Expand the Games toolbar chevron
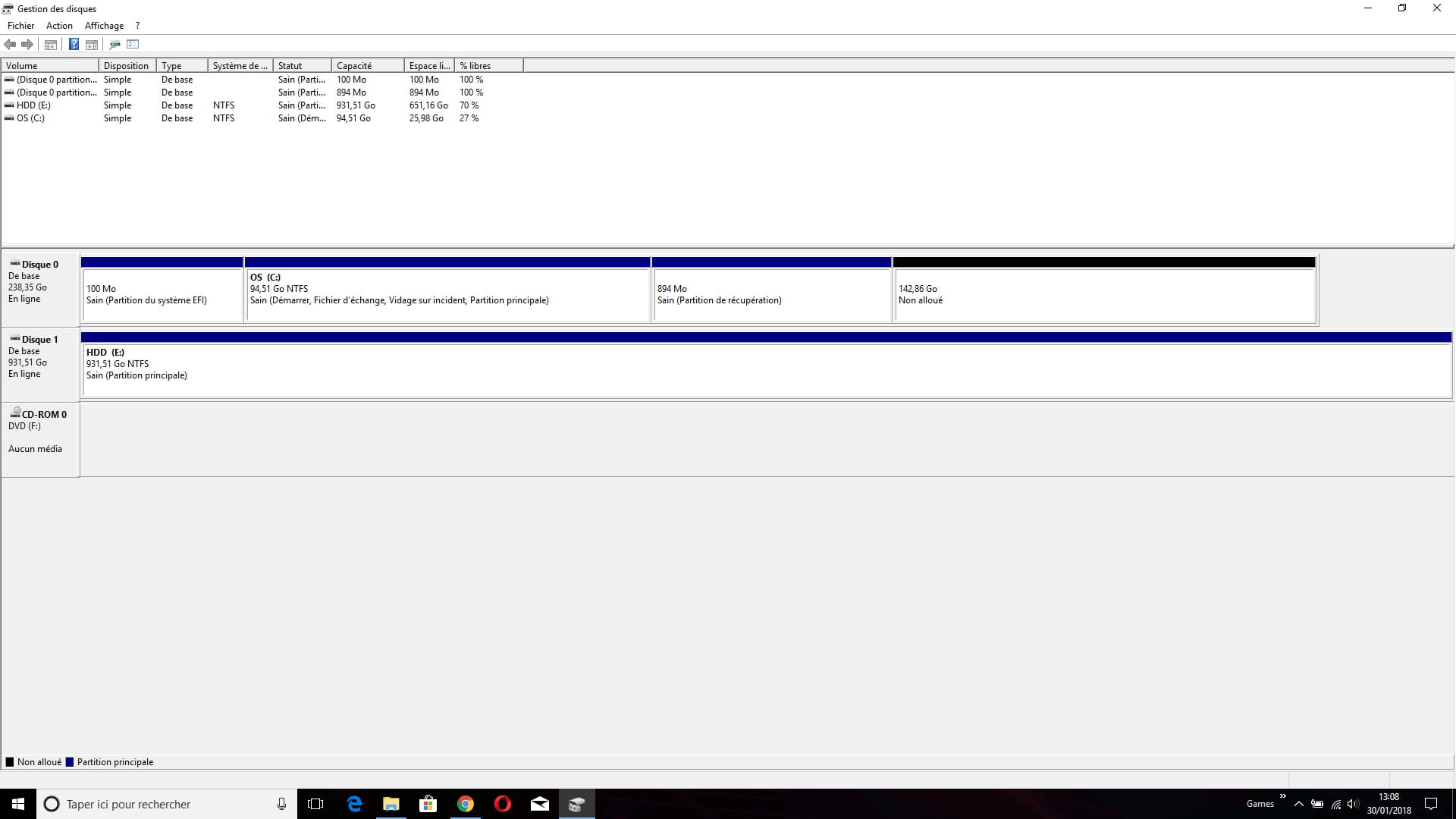This screenshot has height=819, width=1456. (1282, 796)
